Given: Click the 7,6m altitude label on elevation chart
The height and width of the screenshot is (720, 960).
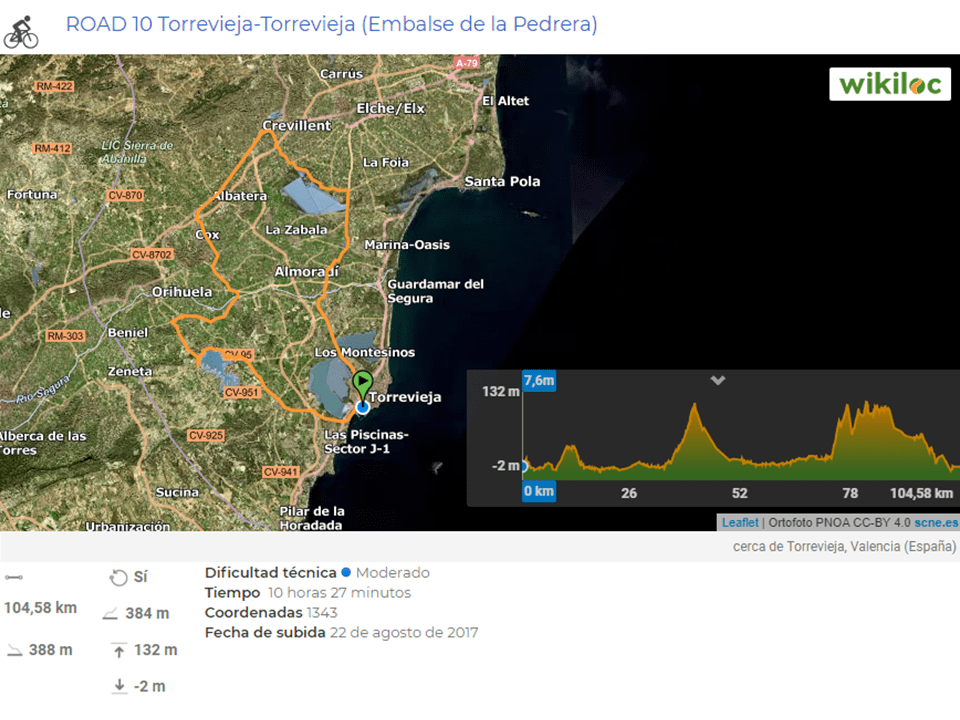Looking at the screenshot, I should coord(539,381).
